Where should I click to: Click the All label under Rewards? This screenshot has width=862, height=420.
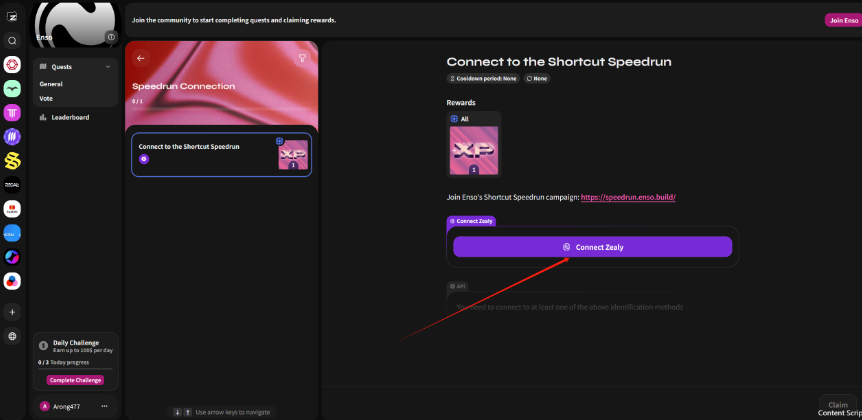(x=465, y=119)
